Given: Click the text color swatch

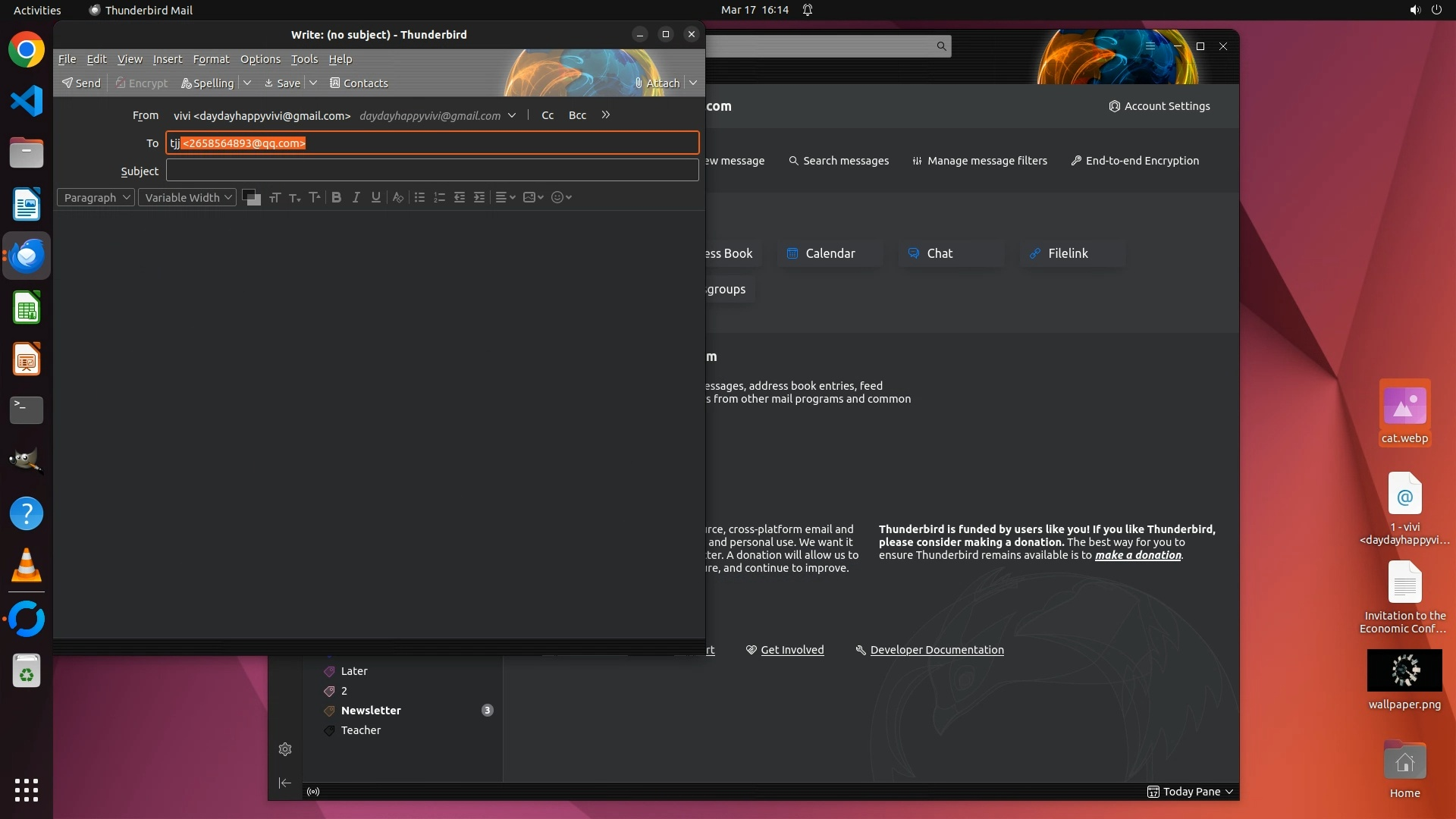Looking at the screenshot, I should point(249,196).
